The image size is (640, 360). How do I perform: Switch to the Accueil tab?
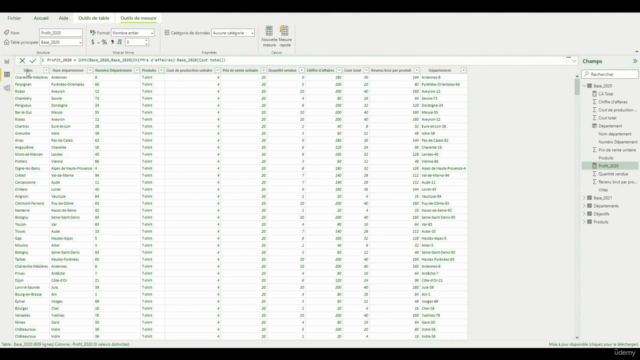pyautogui.click(x=41, y=18)
